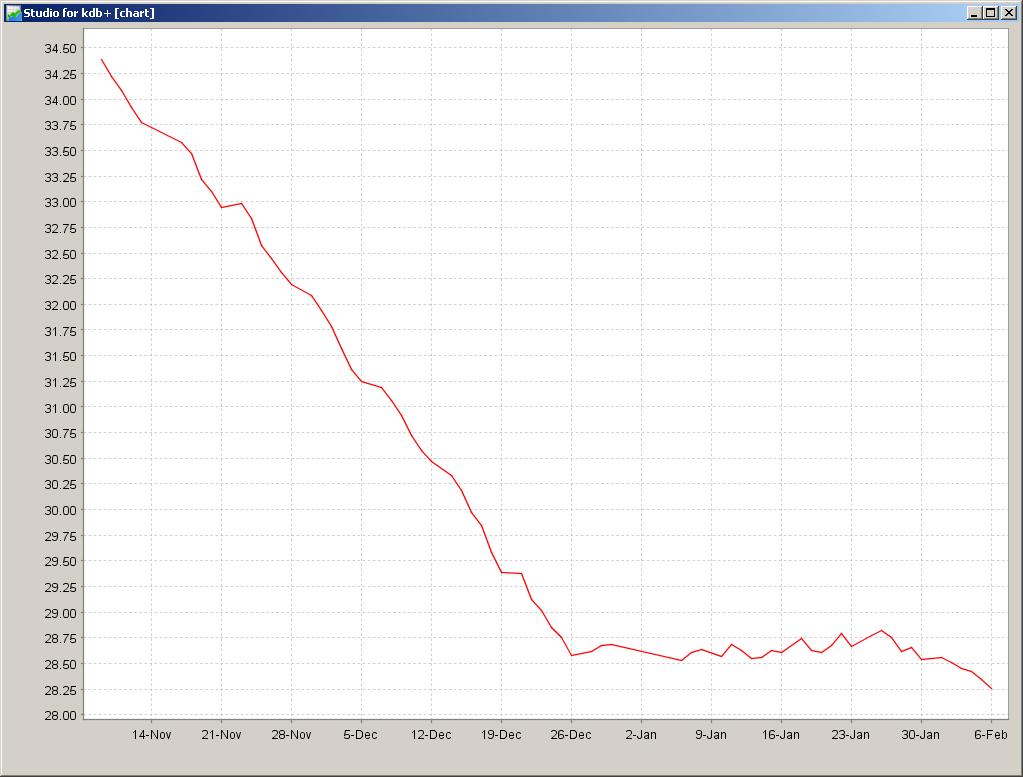Click the 32.75 y-axis label
This screenshot has height=777, width=1023.
coord(60,228)
